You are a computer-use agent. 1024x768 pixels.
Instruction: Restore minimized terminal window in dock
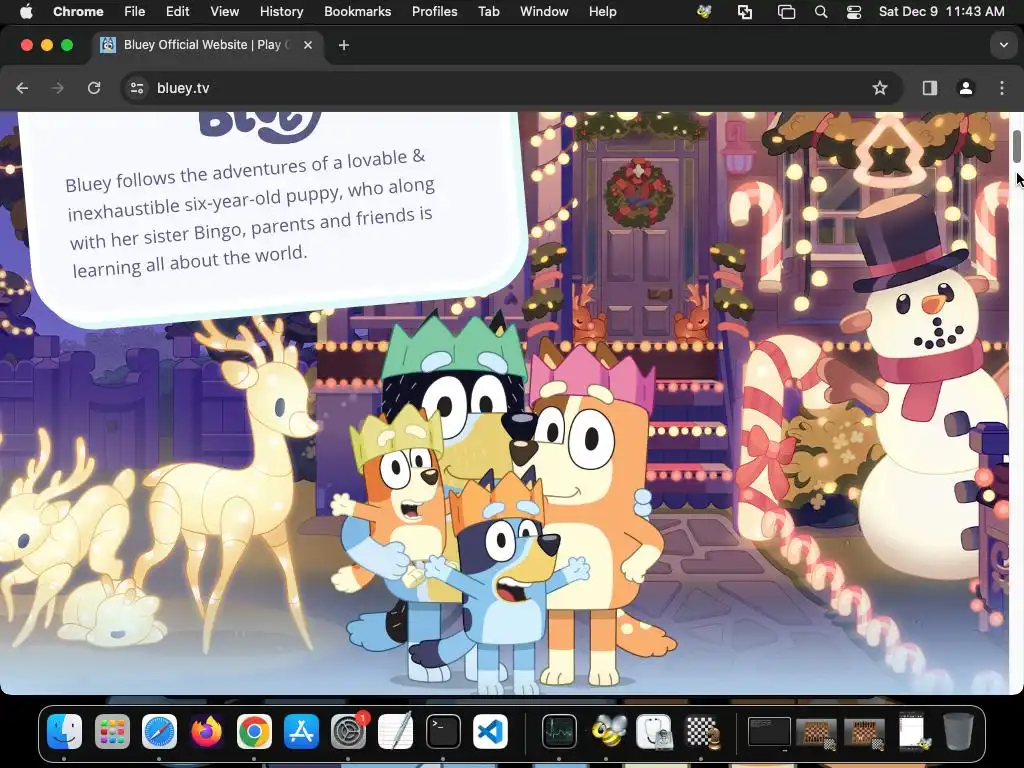click(x=769, y=731)
